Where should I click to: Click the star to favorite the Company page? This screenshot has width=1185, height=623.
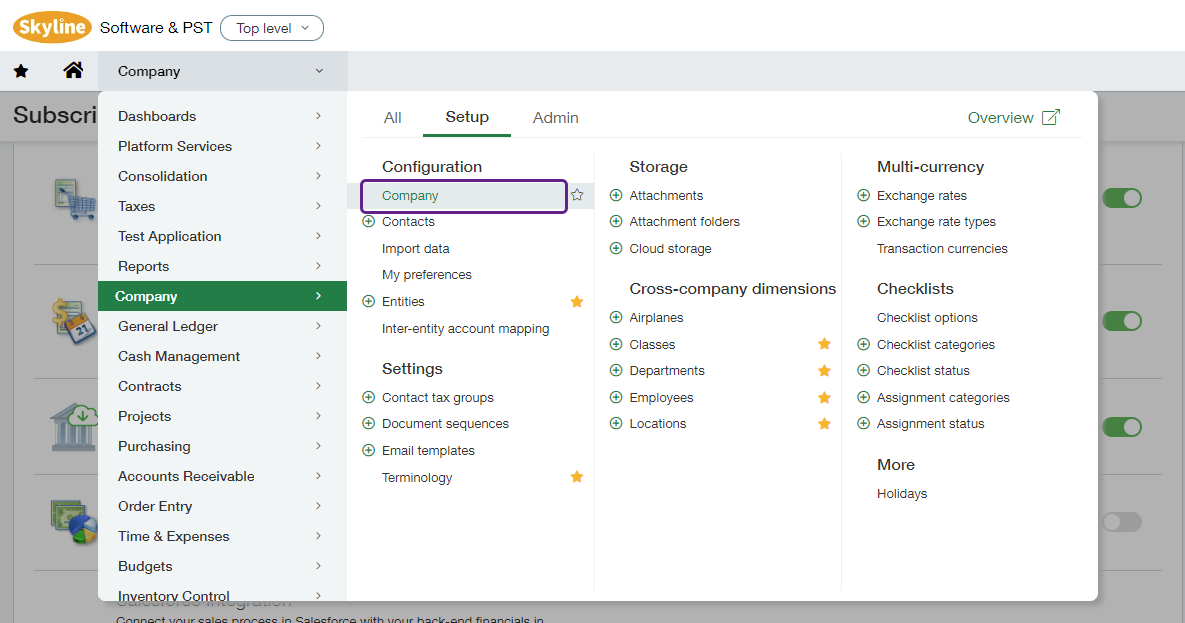tap(577, 196)
